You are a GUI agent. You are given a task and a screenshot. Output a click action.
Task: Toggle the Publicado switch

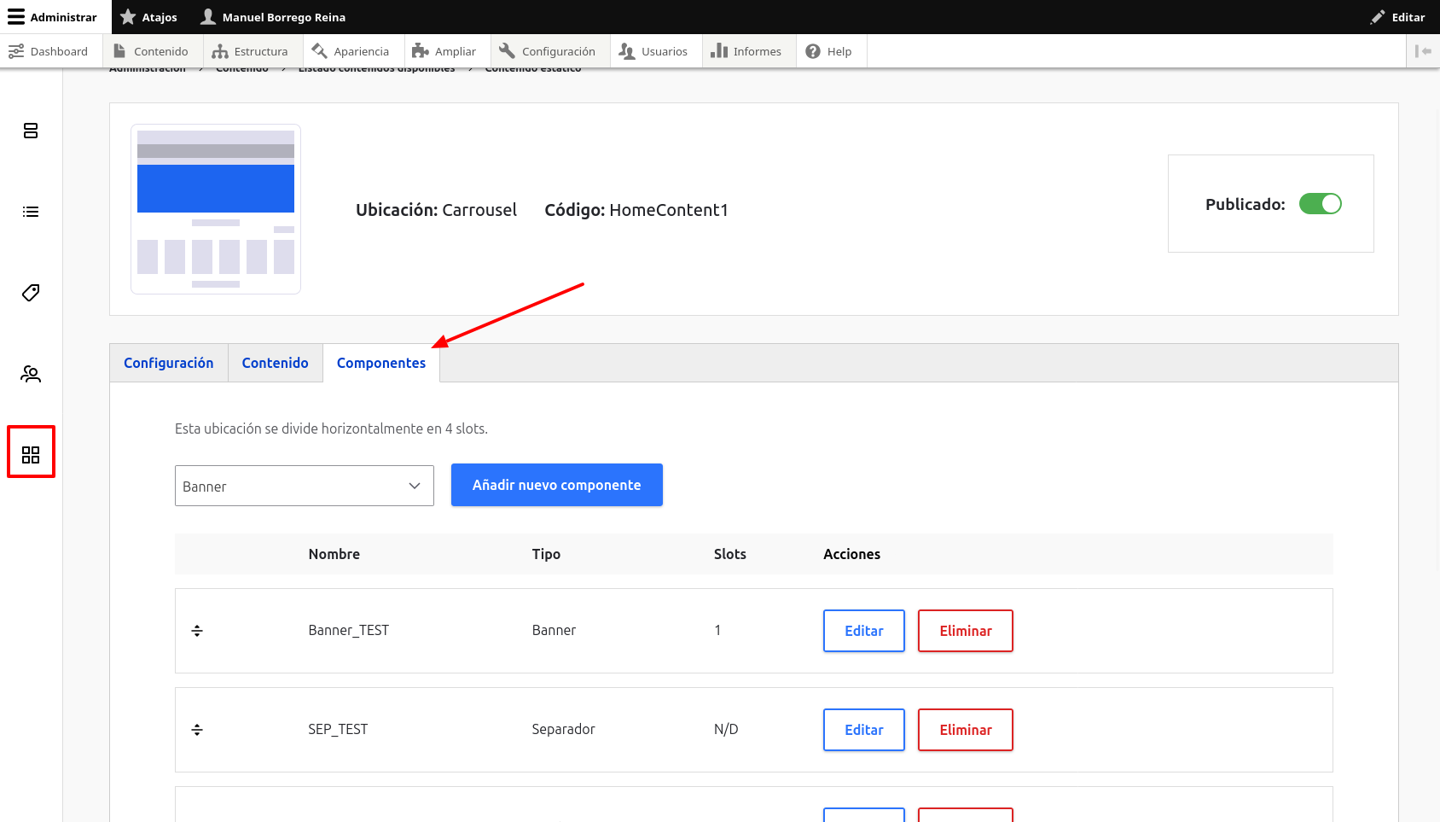coord(1320,204)
